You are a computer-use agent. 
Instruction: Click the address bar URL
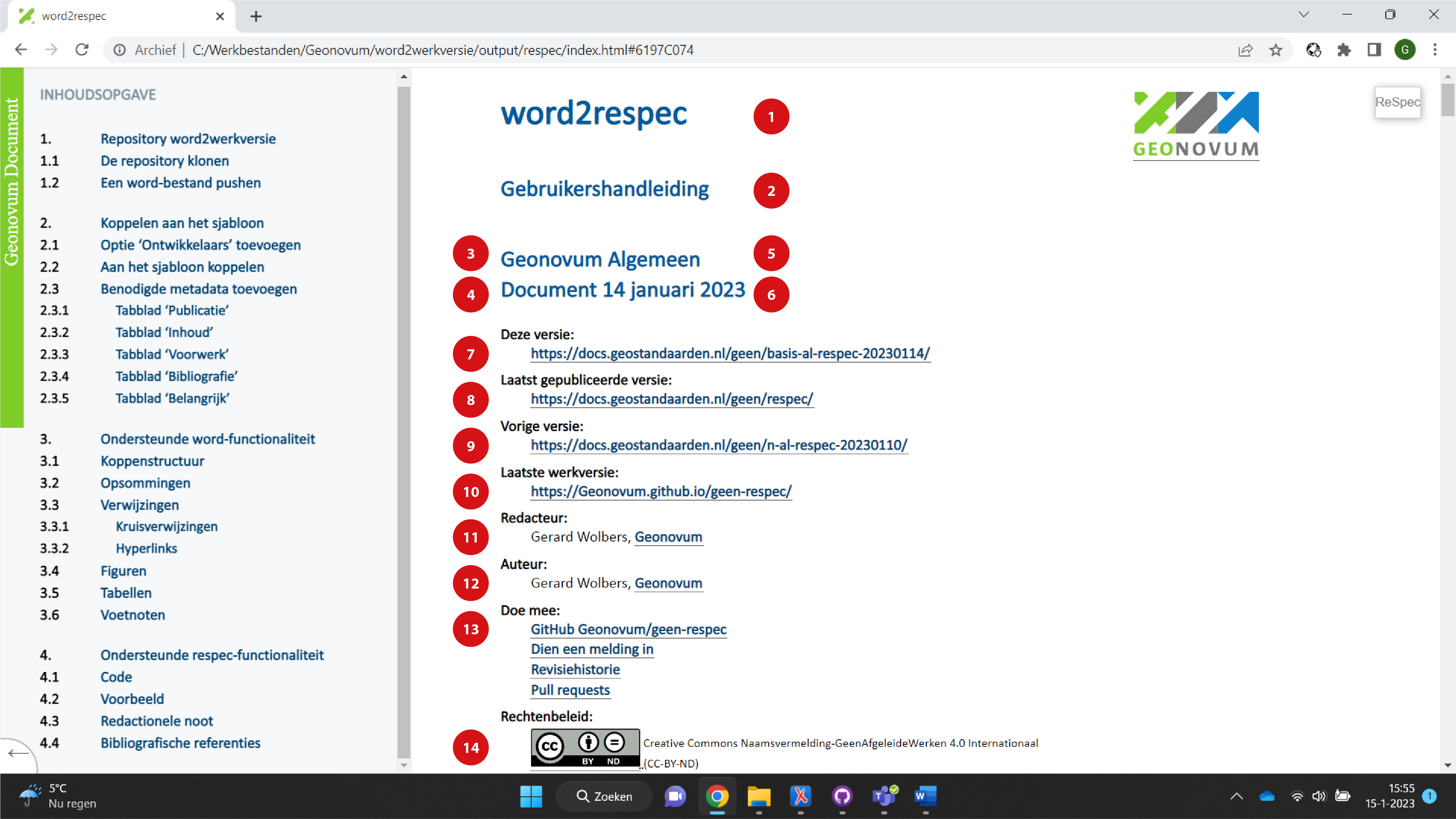coord(442,50)
